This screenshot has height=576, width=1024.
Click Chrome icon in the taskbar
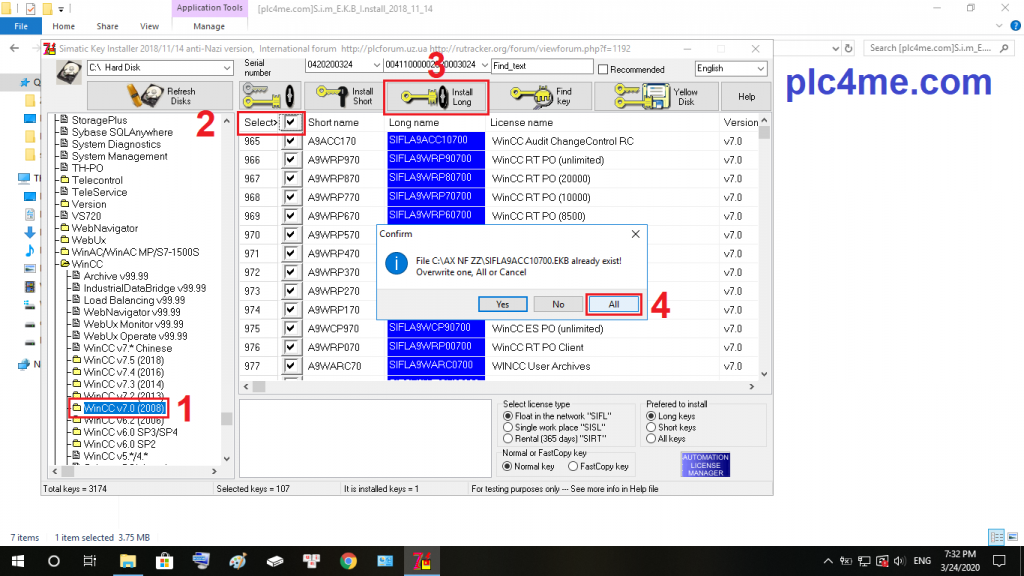(x=348, y=561)
